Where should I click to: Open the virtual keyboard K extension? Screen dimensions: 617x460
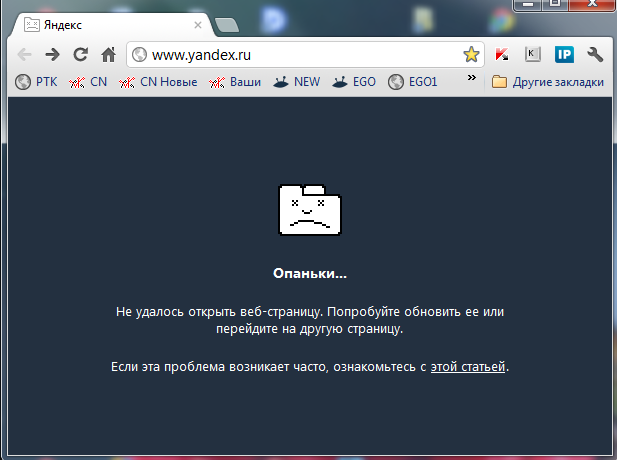[x=532, y=54]
